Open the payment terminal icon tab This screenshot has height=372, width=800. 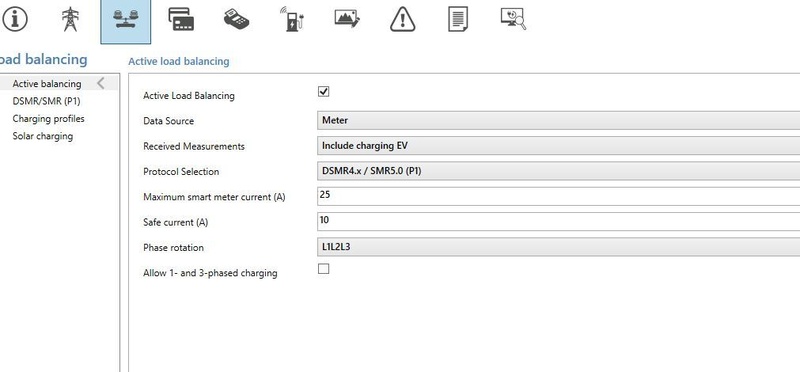(x=236, y=19)
